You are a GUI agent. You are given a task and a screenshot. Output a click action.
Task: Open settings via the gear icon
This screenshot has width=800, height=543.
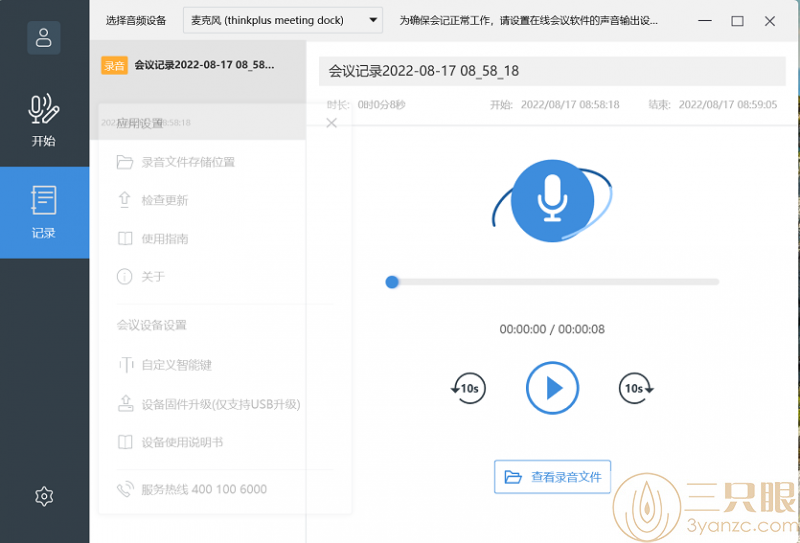pyautogui.click(x=44, y=496)
